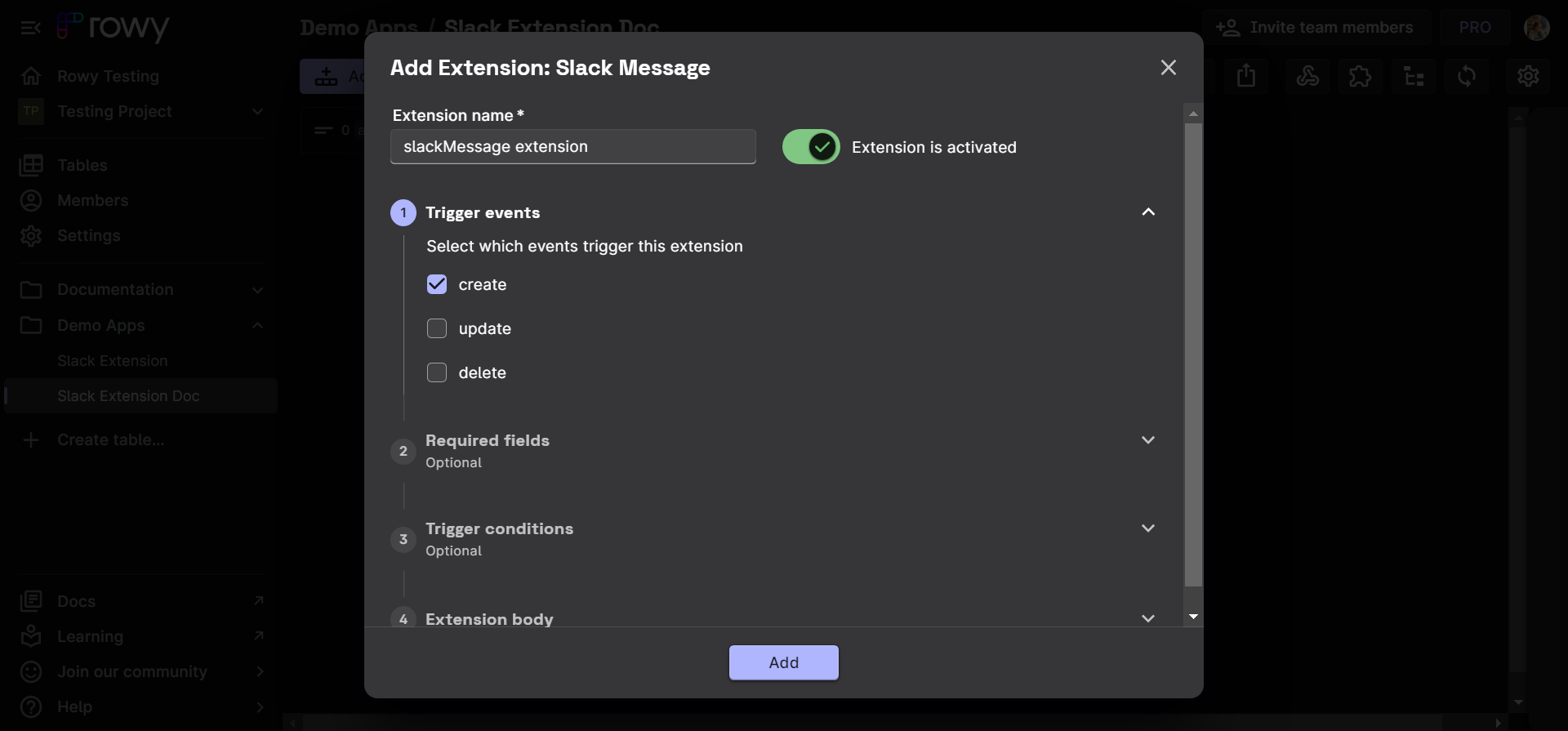Screen dimensions: 1568x731
Task: Toggle off the Extension is activated switch
Action: 811,148
